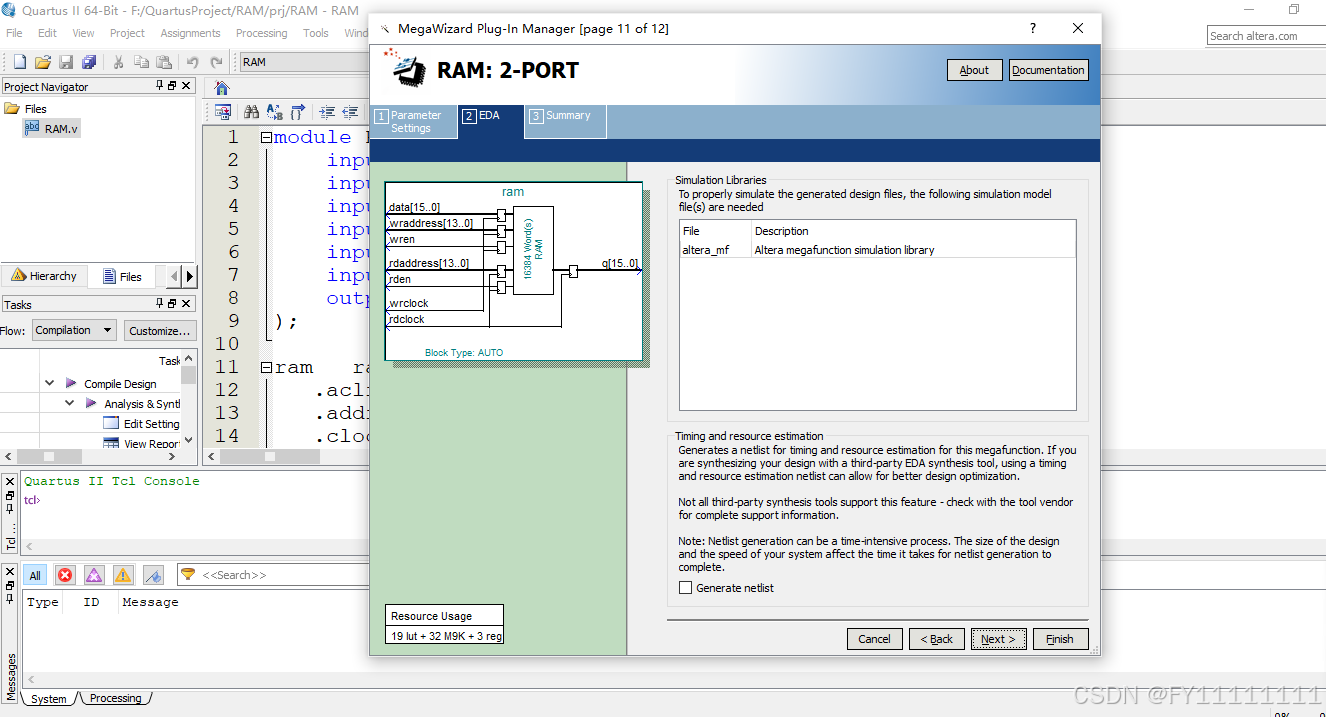Go to the Home page icon

222,88
